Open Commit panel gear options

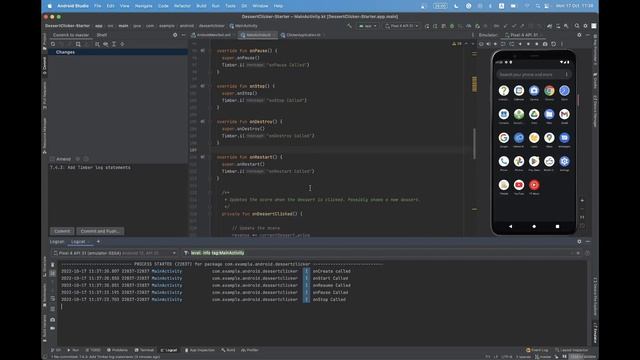pyautogui.click(x=175, y=35)
